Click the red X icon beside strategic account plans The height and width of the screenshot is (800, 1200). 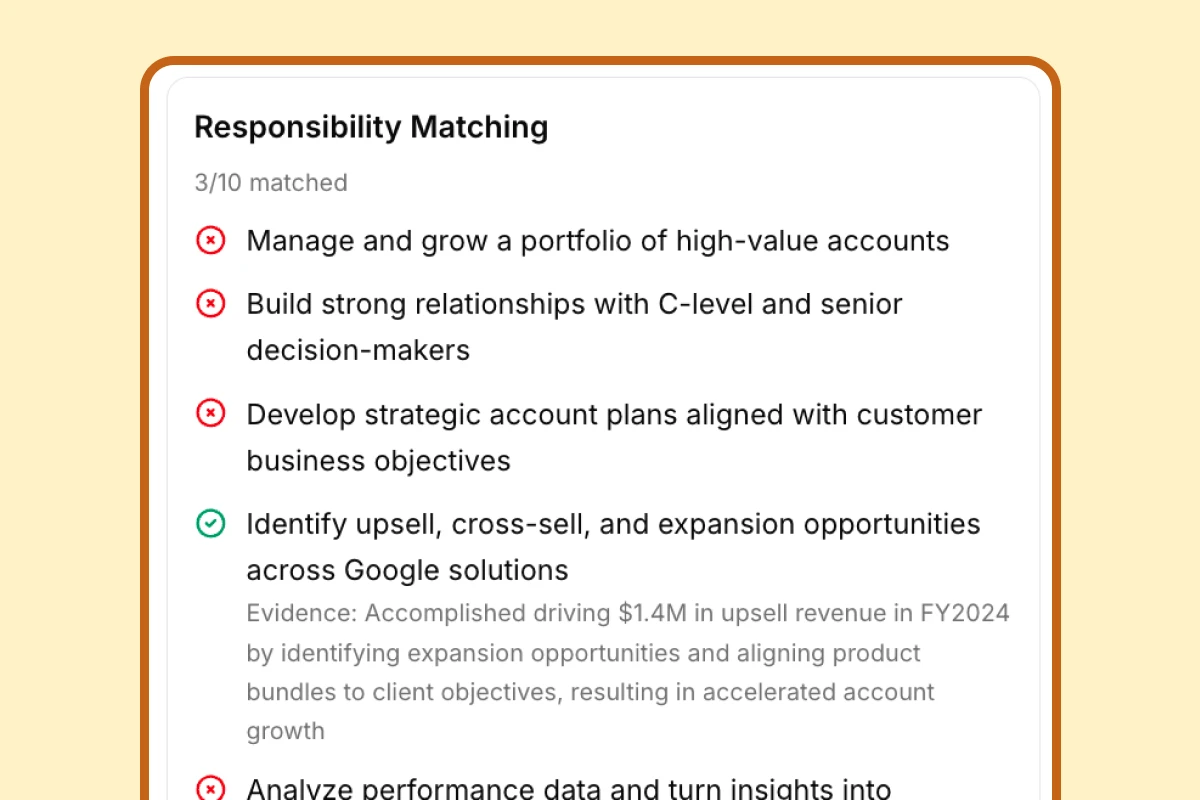[210, 414]
